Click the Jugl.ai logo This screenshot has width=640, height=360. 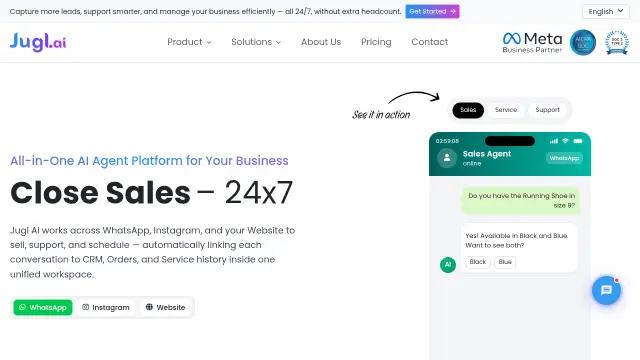coord(38,42)
